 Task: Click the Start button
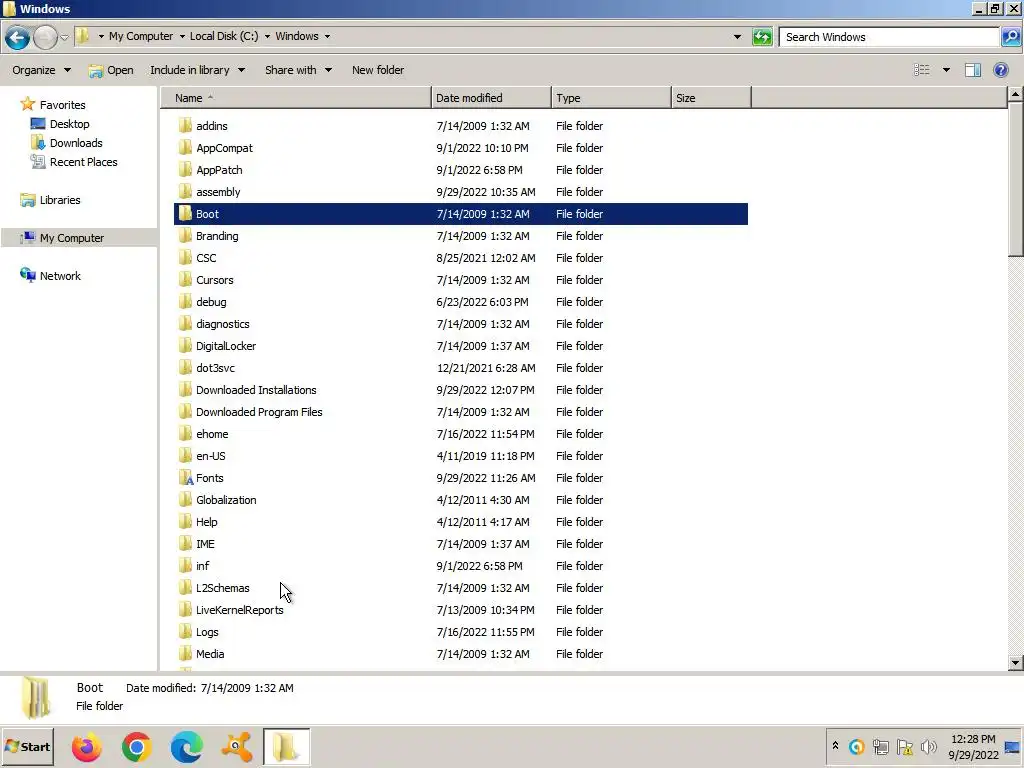pos(27,746)
